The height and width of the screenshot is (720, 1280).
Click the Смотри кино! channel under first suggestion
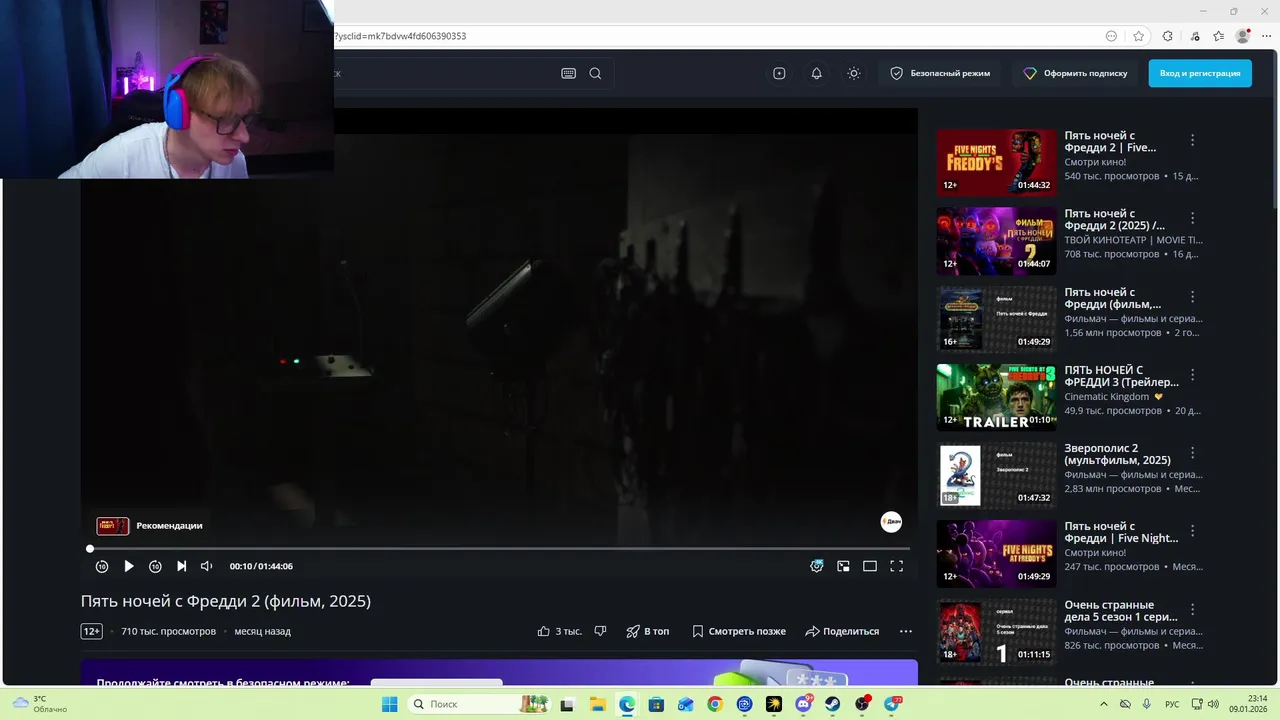coord(1095,162)
